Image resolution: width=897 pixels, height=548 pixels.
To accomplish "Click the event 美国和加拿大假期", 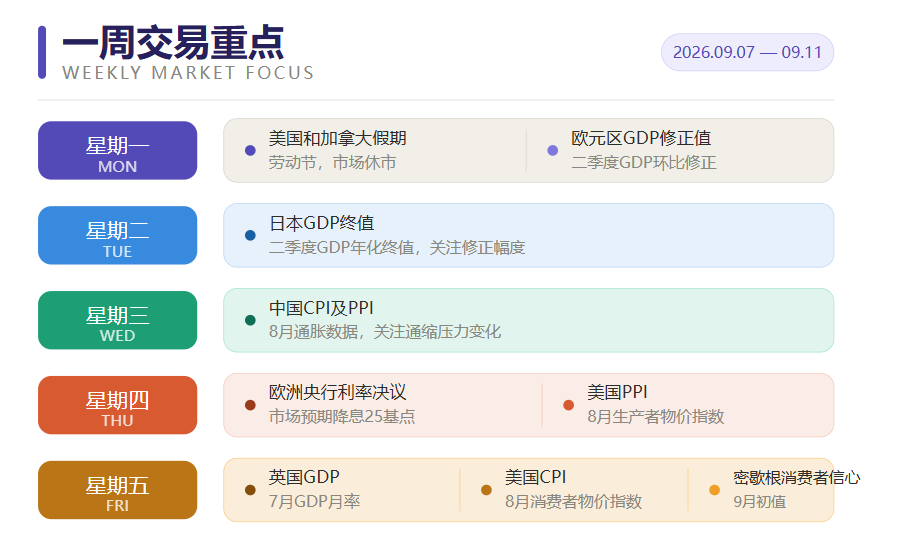I will coord(338,138).
